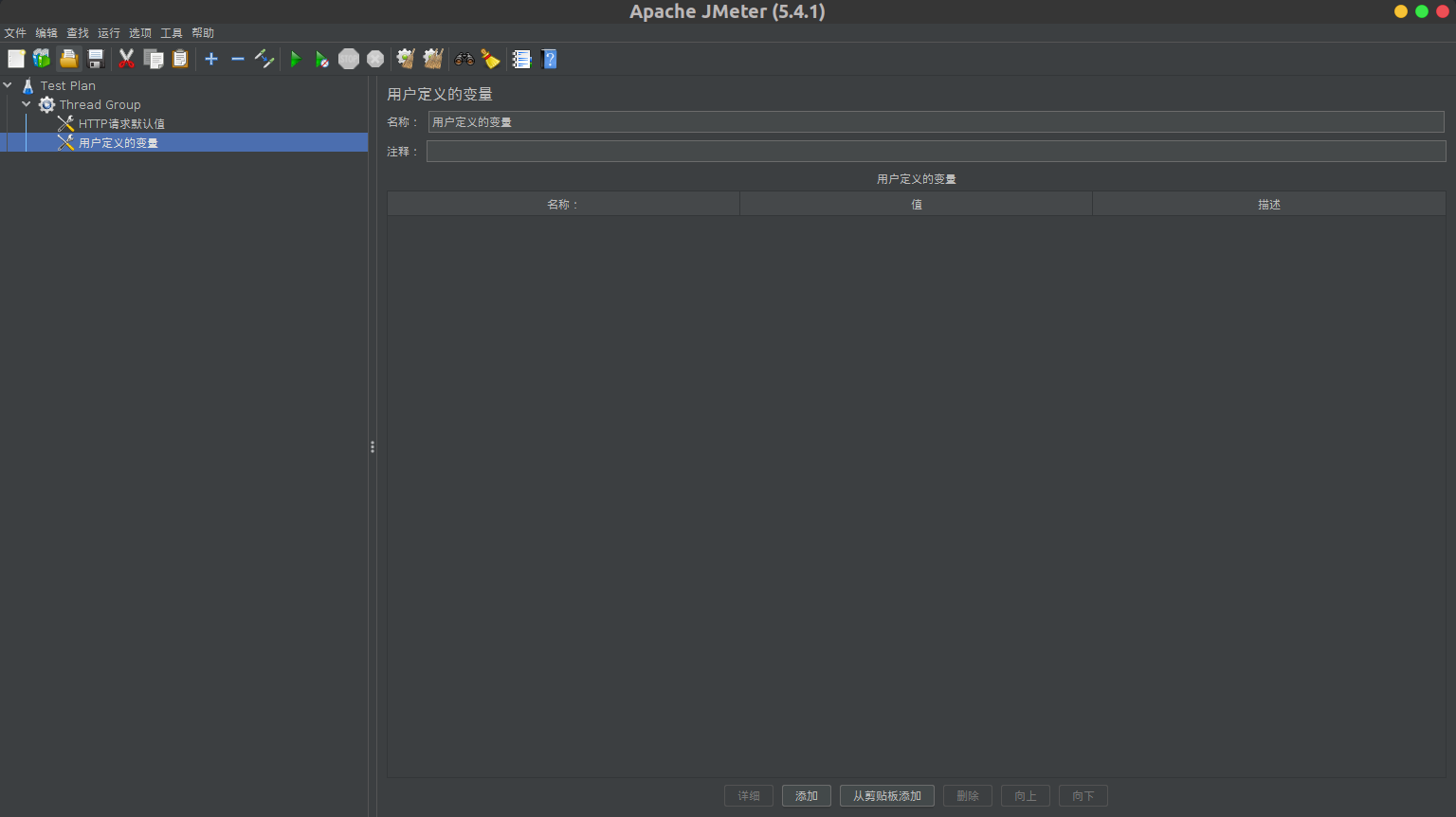Viewport: 1456px width, 817px height.
Task: Click the Open file folder icon
Action: [x=69, y=59]
